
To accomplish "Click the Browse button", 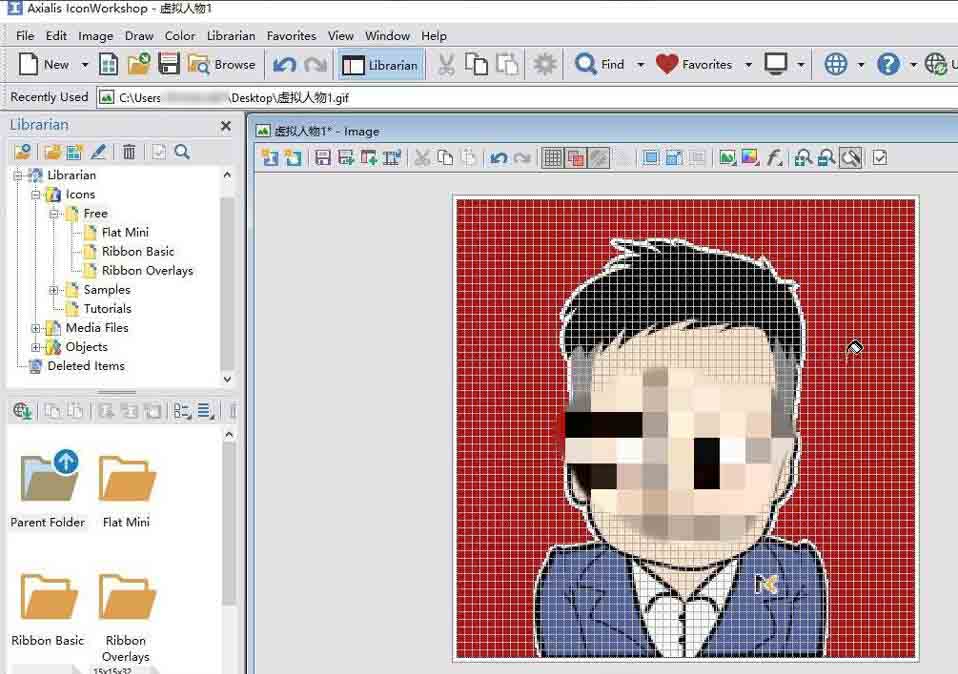I will point(222,64).
